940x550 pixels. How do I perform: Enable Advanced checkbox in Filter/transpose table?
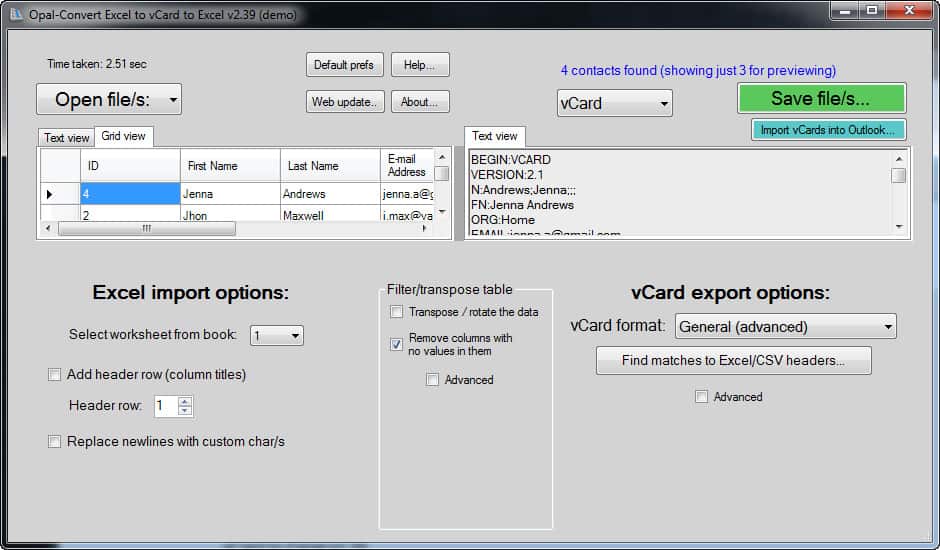[x=432, y=380]
